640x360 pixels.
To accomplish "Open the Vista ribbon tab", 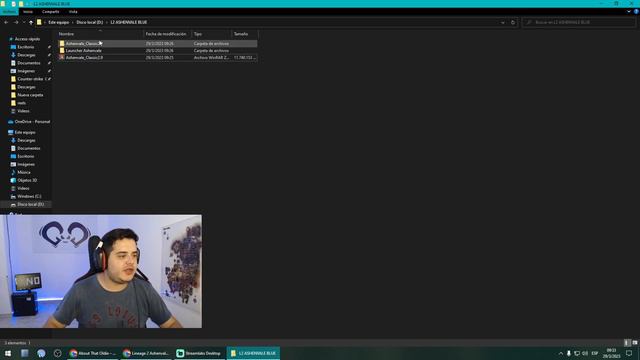I will coord(73,12).
